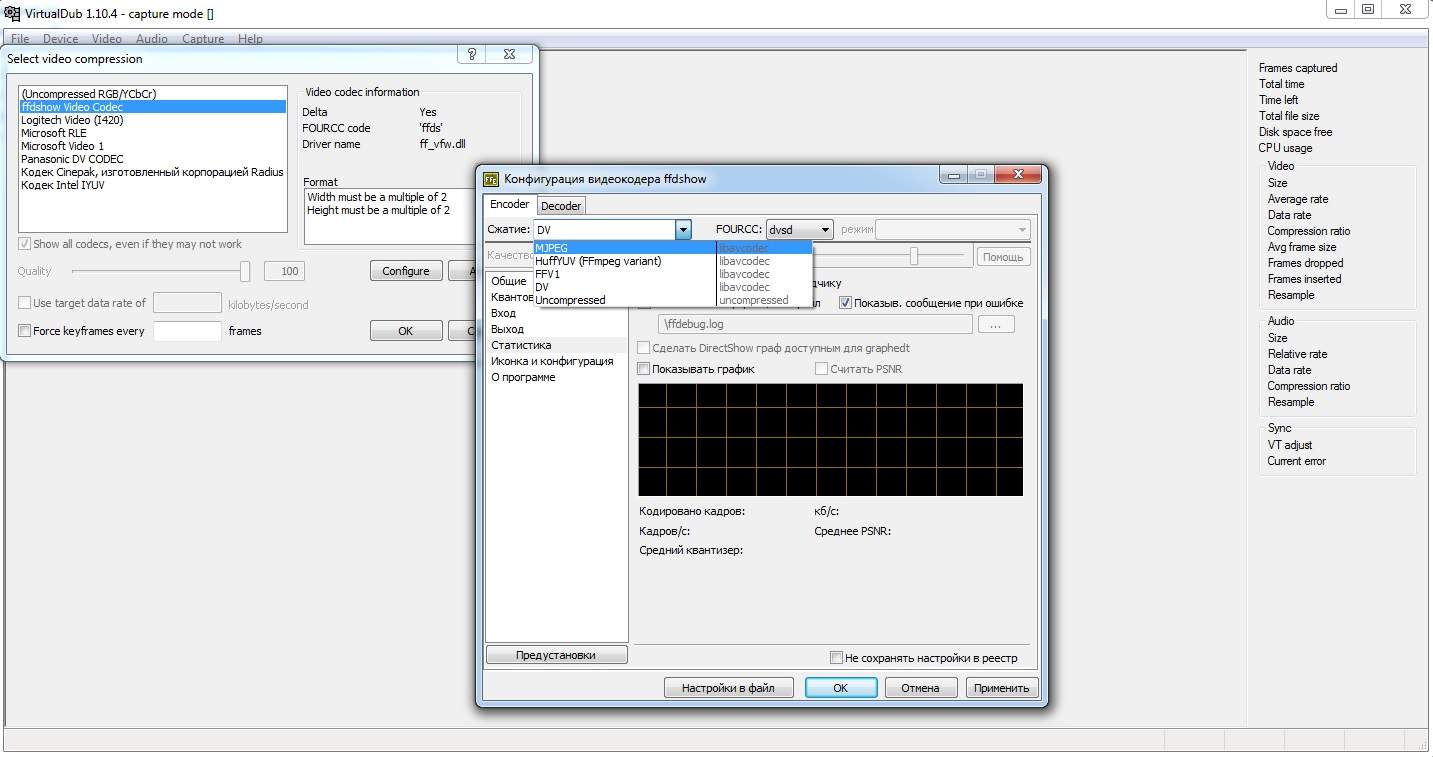
Task: Click the Frames captured label
Action: pyautogui.click(x=1298, y=68)
